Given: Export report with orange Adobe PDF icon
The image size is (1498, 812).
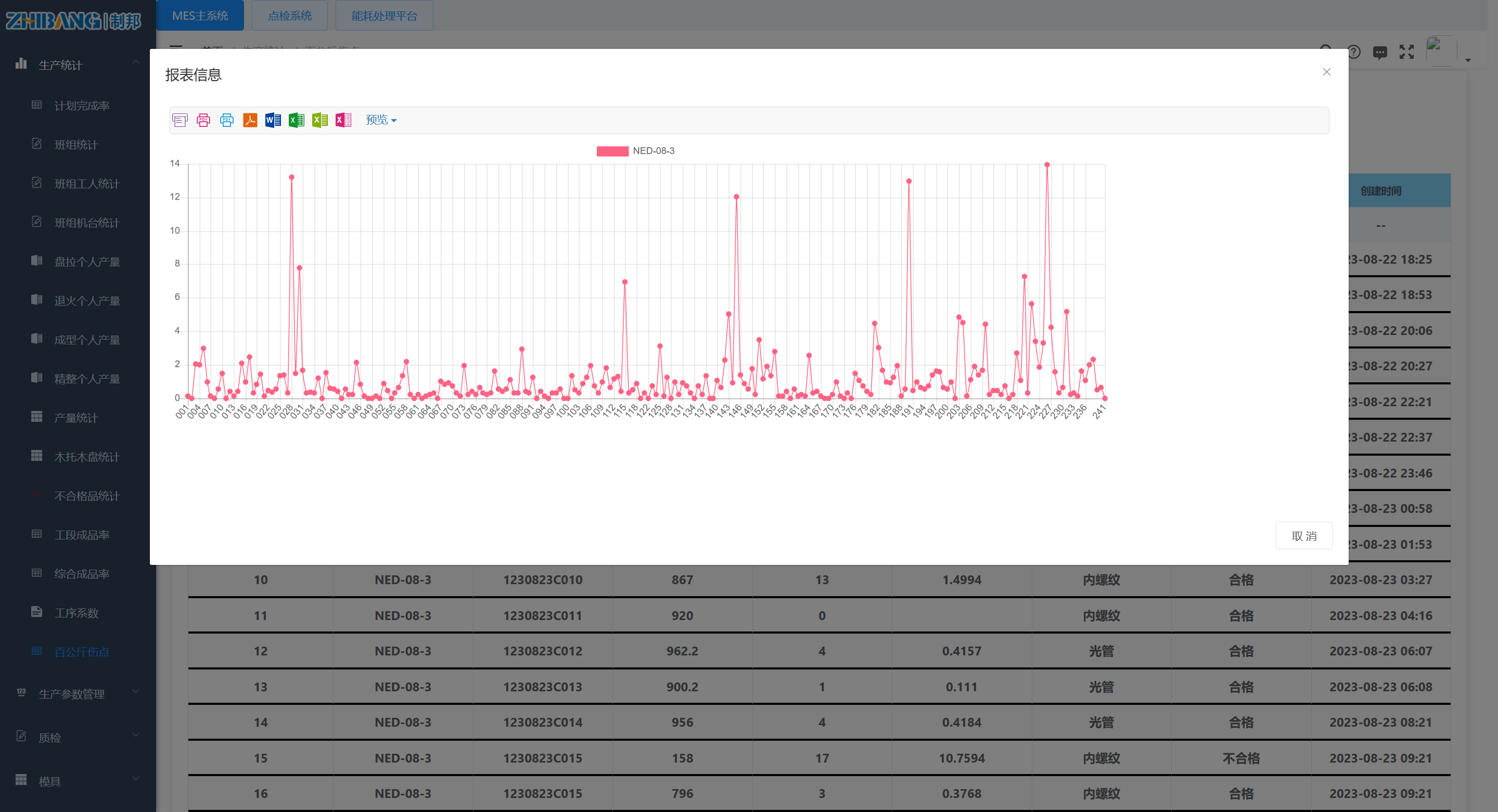Looking at the screenshot, I should (250, 120).
